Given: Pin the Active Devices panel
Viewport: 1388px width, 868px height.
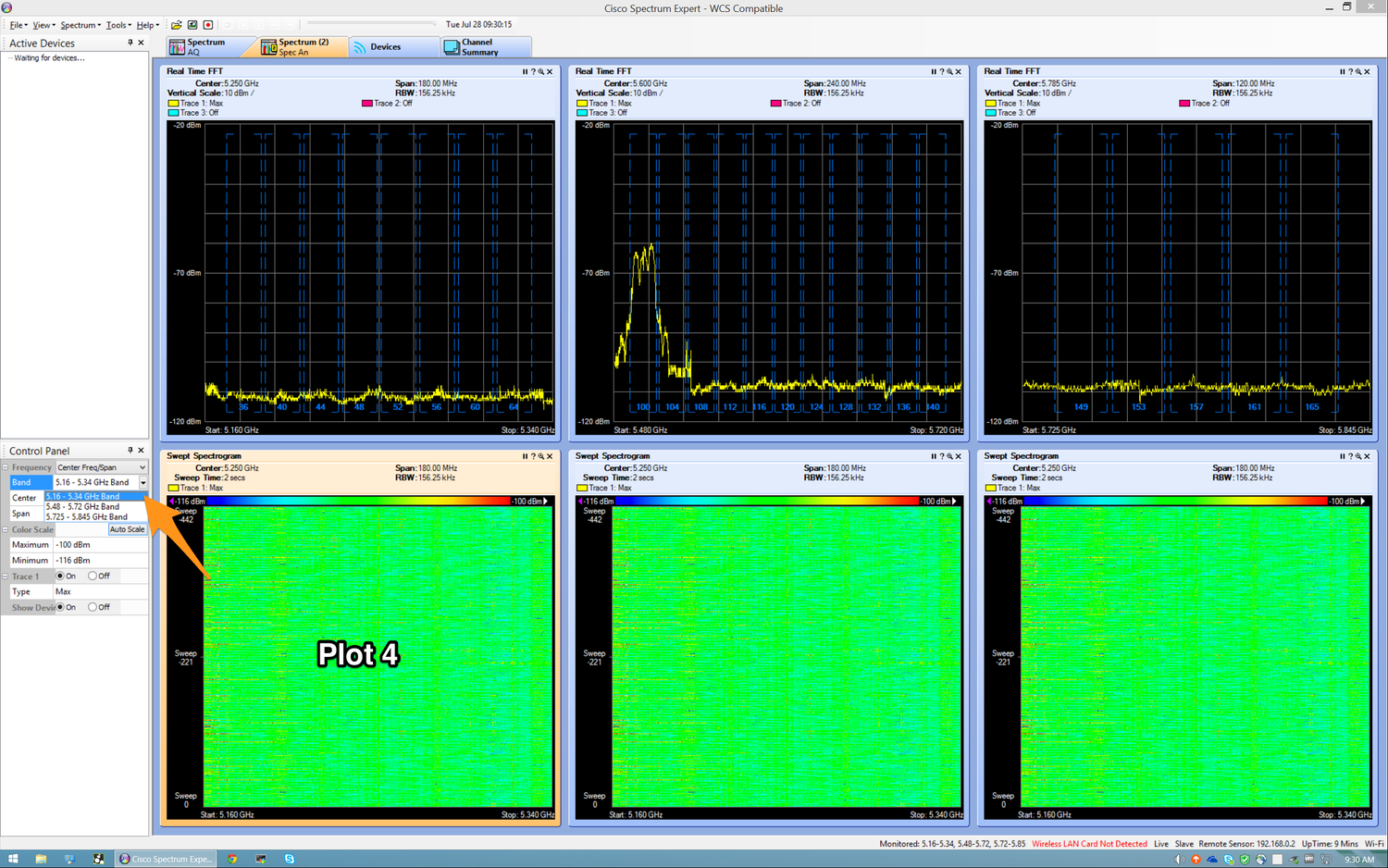Looking at the screenshot, I should 130,43.
